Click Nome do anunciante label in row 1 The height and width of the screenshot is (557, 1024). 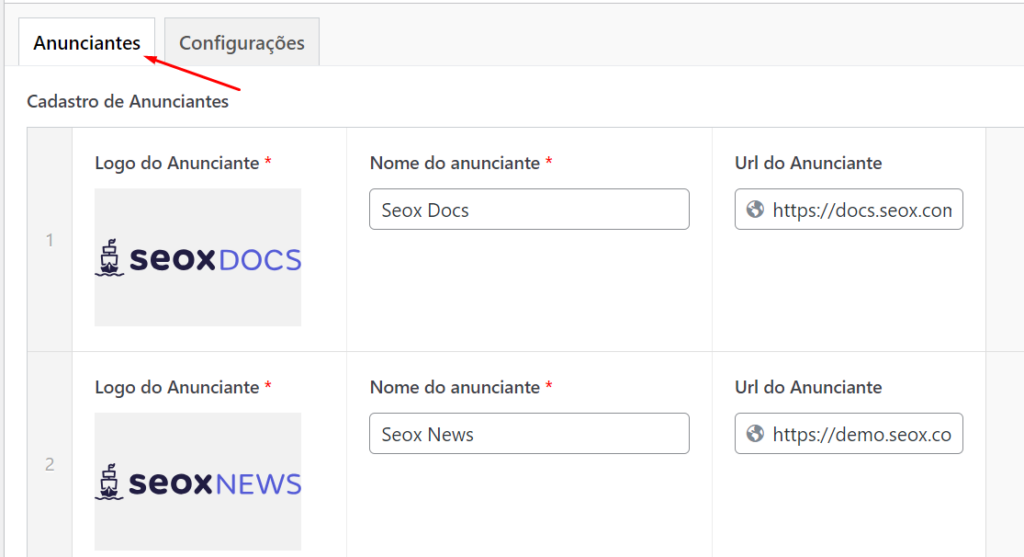(x=455, y=163)
